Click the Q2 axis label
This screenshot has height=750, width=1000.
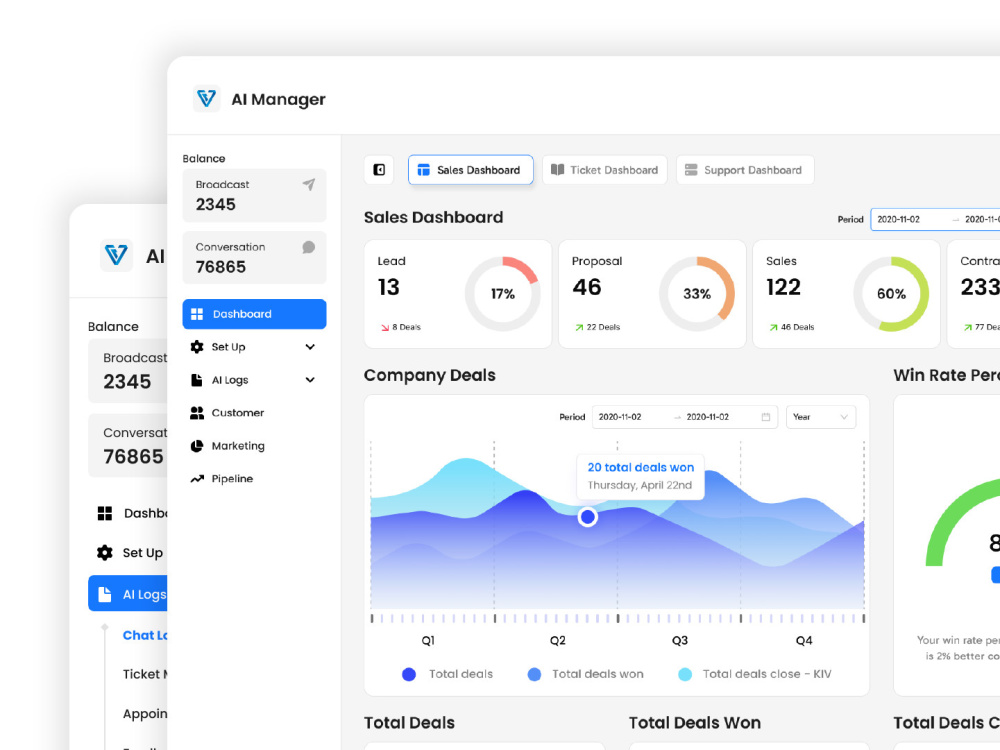click(557, 640)
